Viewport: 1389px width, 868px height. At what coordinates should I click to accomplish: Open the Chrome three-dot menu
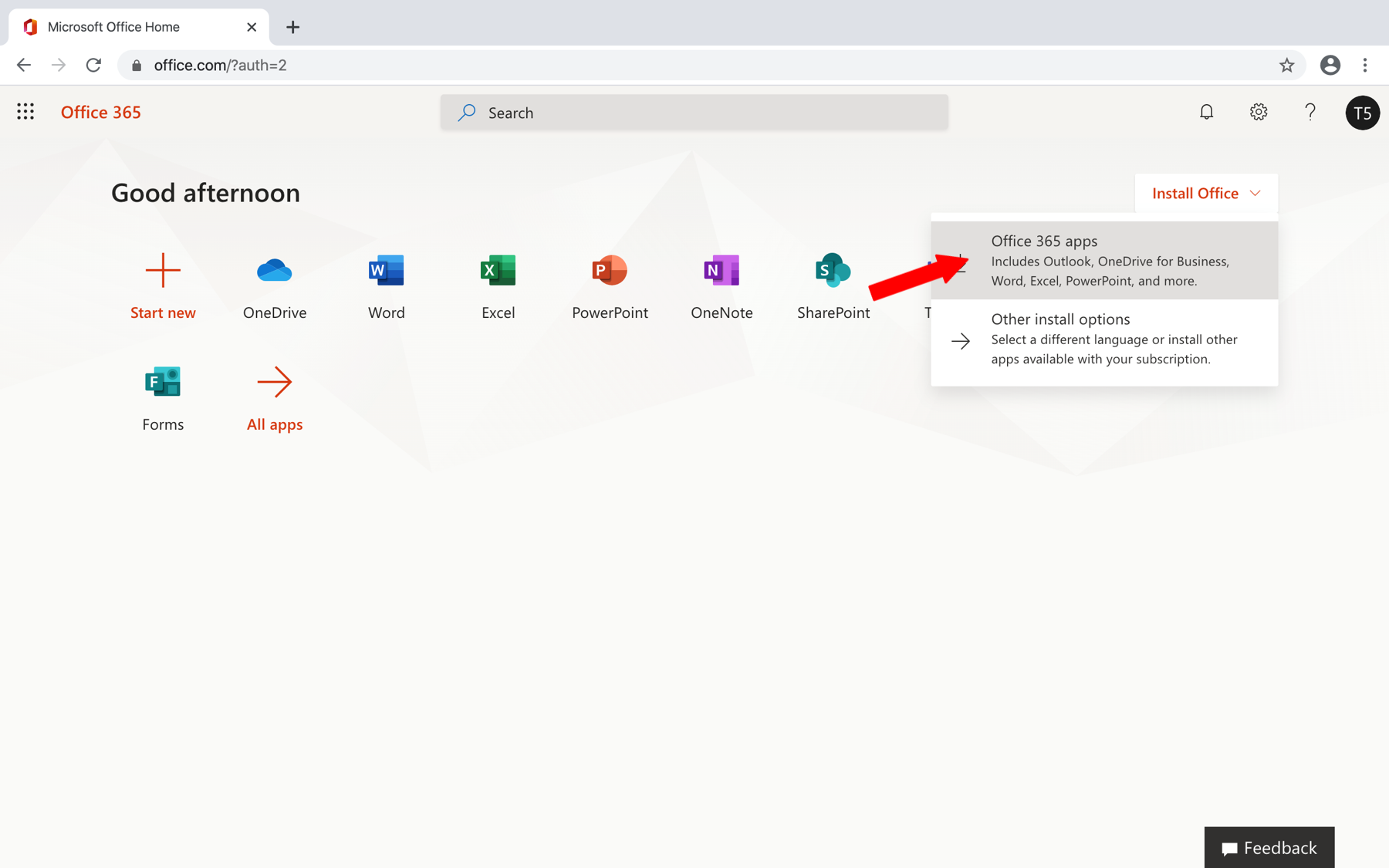(1365, 66)
